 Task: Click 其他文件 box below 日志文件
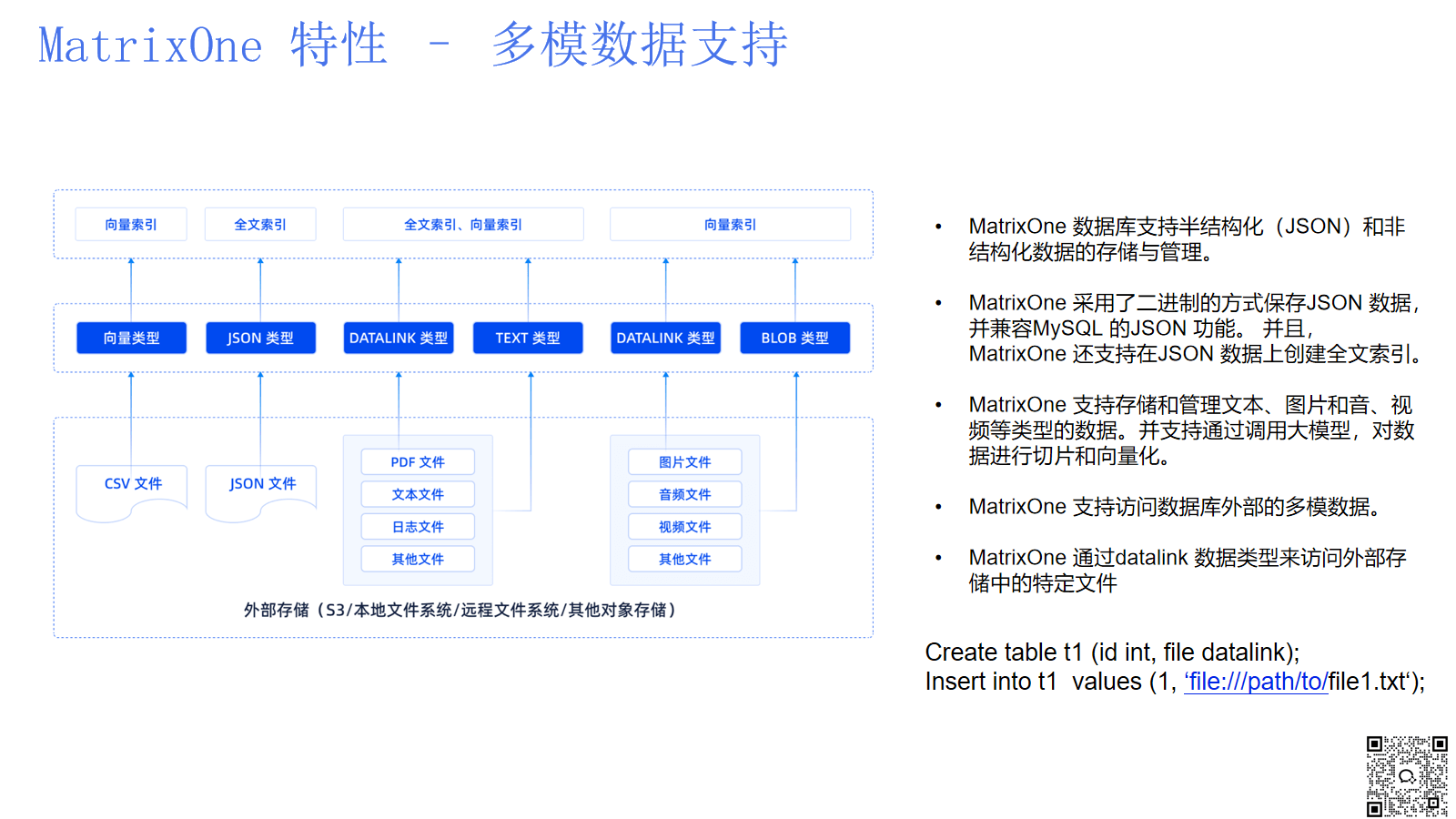point(418,559)
